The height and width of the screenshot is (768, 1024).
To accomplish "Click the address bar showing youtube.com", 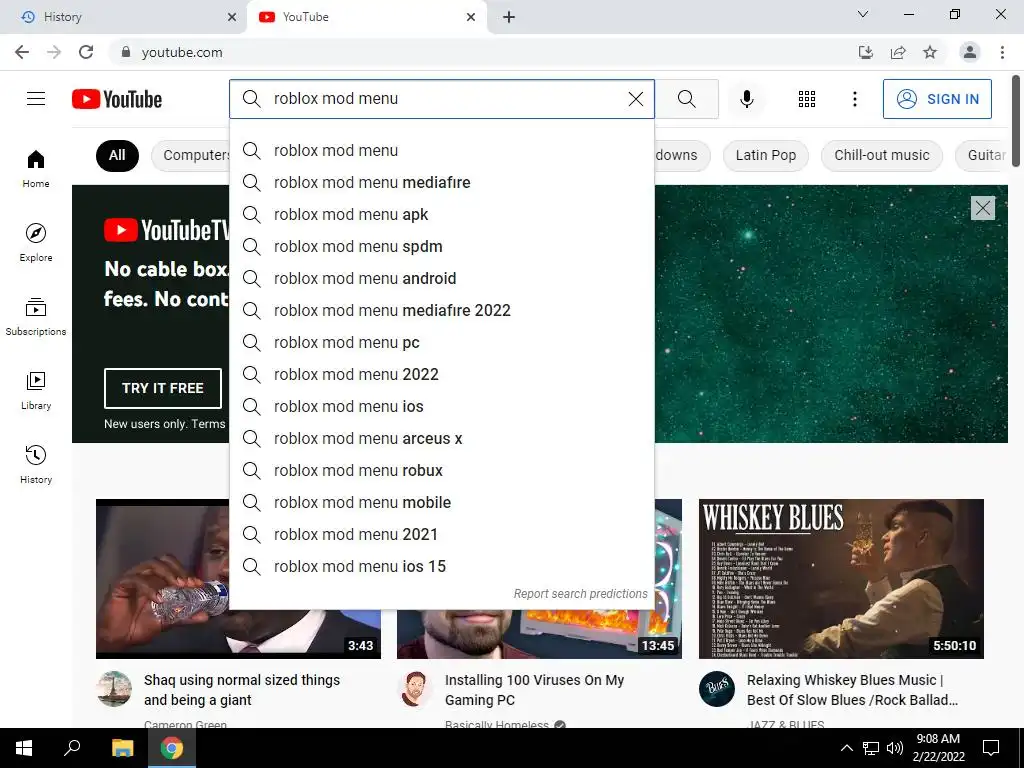I will click(483, 52).
